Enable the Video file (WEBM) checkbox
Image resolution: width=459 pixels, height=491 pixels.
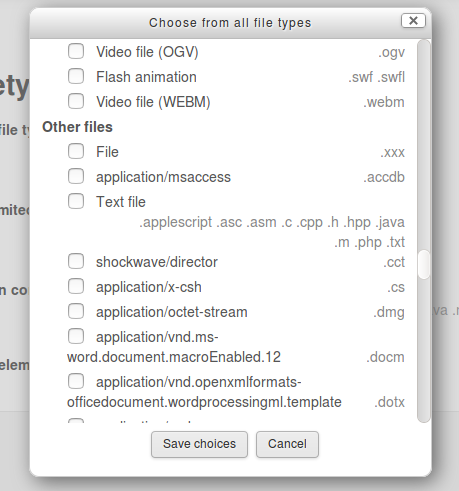tap(76, 101)
